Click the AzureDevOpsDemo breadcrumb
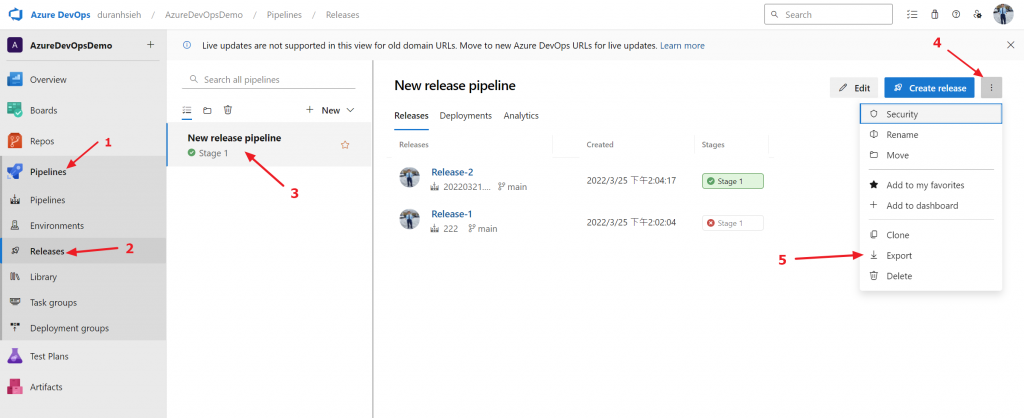 [x=206, y=14]
